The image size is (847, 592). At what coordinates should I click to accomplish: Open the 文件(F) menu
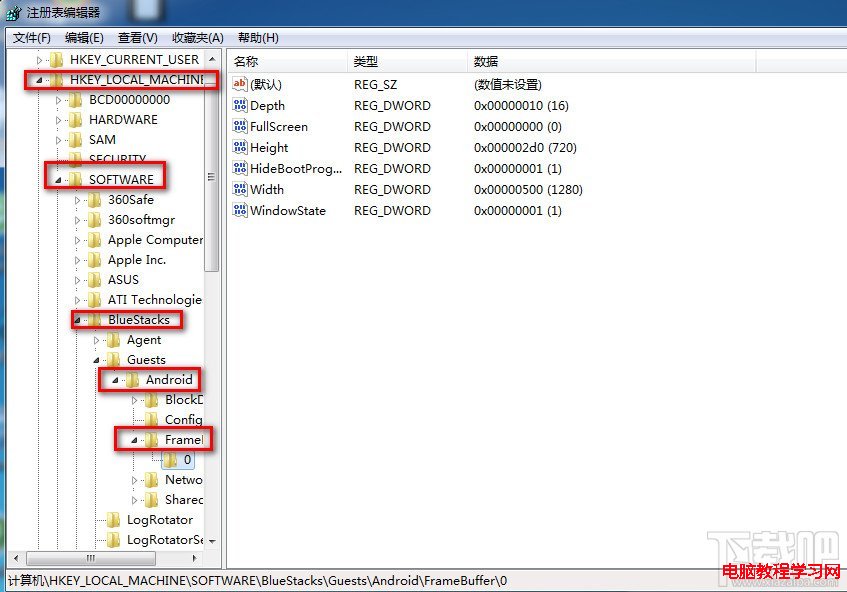[32, 38]
